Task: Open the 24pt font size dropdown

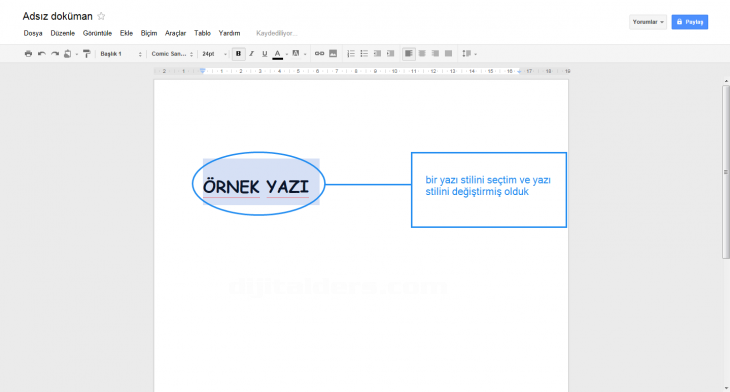Action: 214,54
